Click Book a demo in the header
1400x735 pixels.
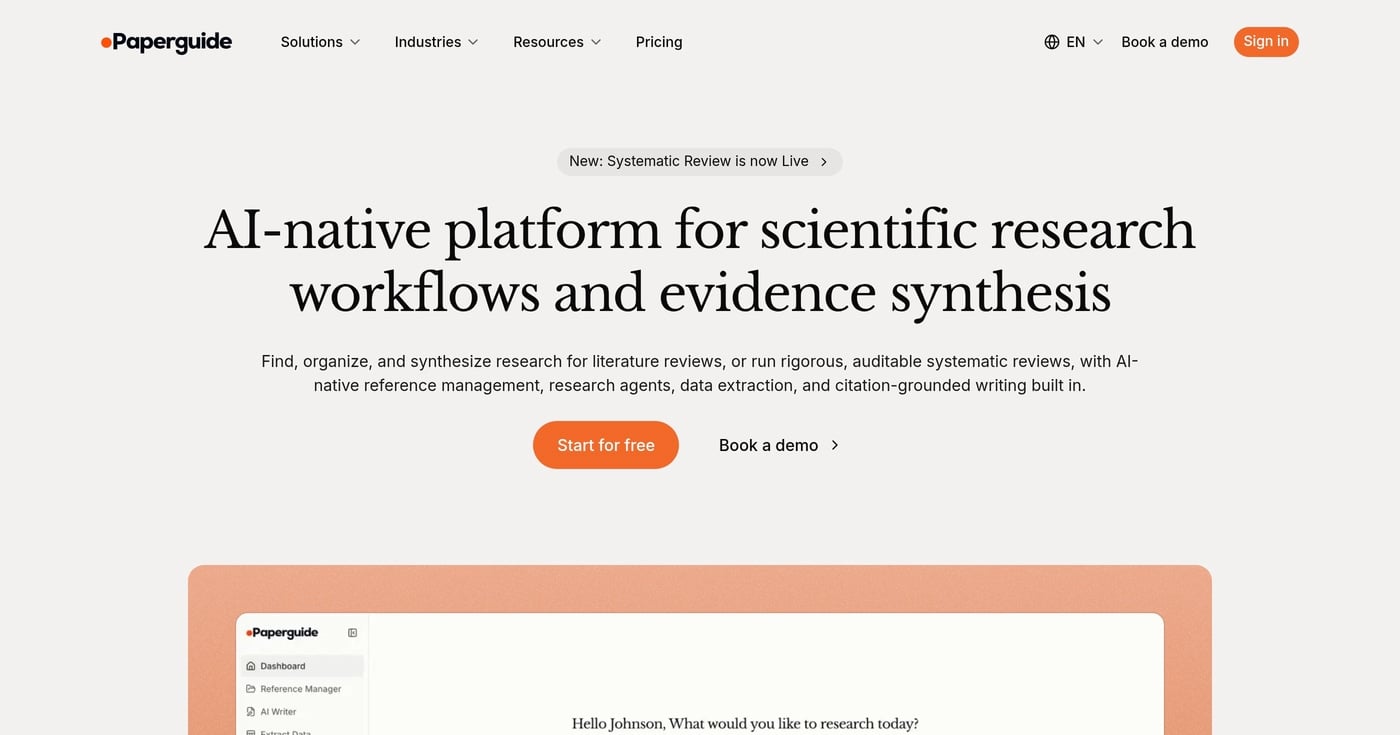pyautogui.click(x=1165, y=42)
